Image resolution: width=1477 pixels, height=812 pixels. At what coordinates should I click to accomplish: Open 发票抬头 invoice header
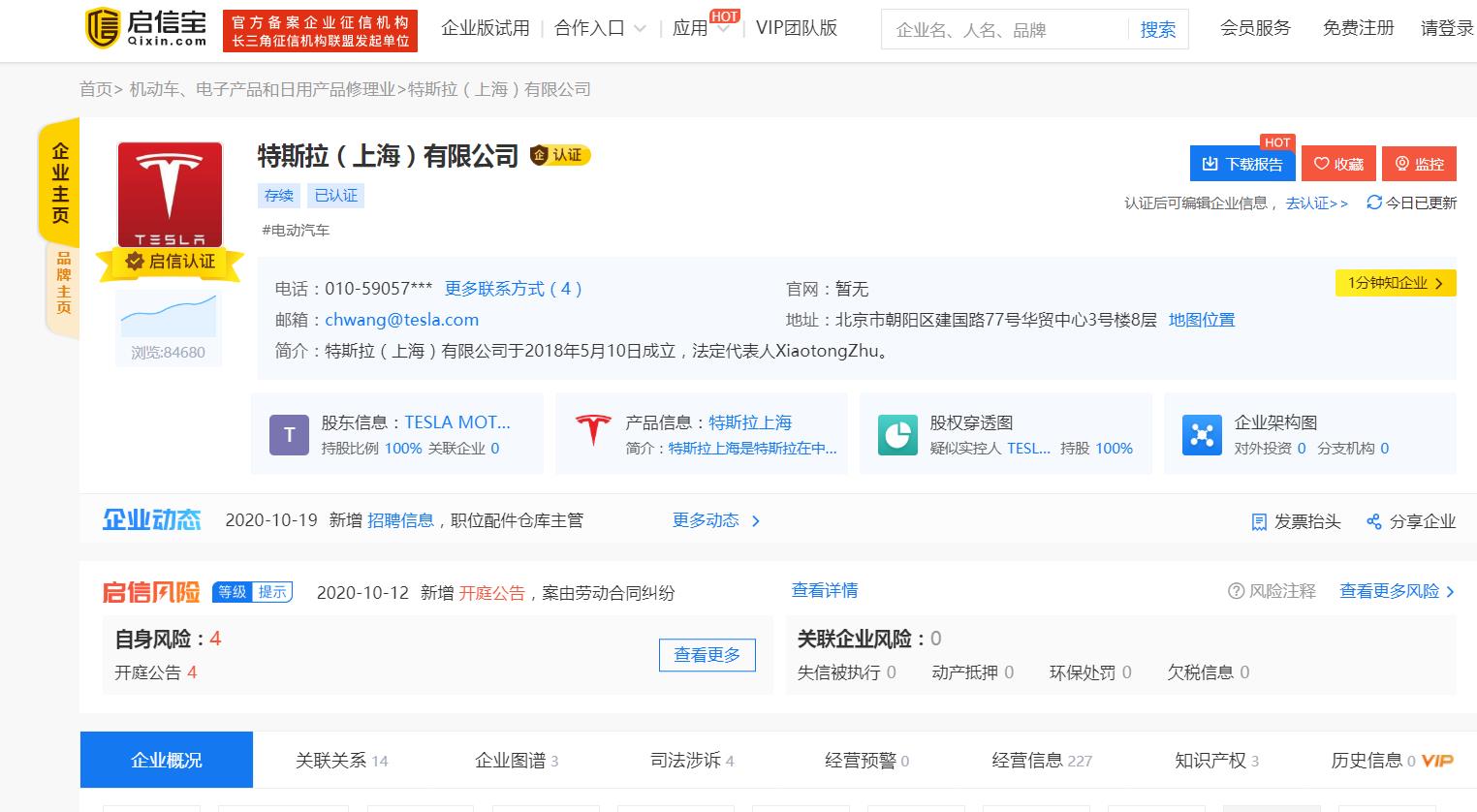coord(1296,521)
